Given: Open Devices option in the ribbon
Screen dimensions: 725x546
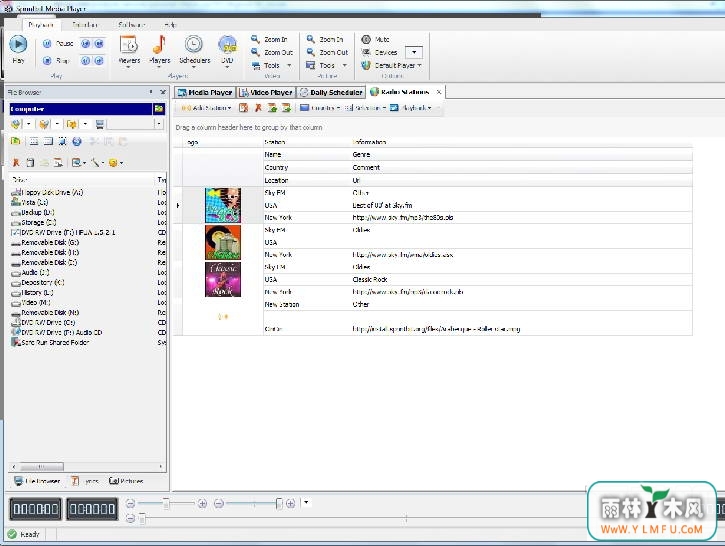Looking at the screenshot, I should coord(380,52).
